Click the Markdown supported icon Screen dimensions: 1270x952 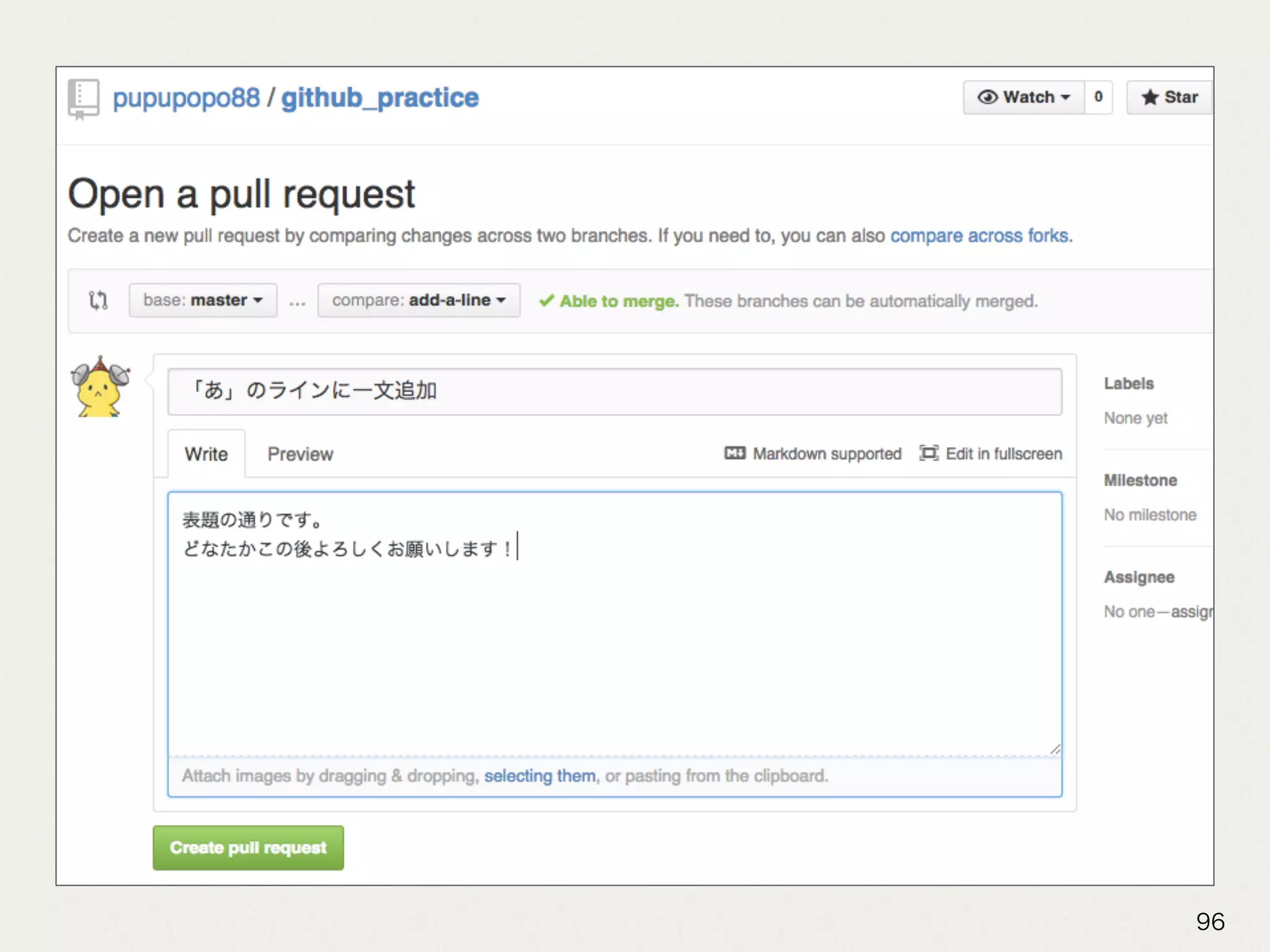[x=734, y=454]
